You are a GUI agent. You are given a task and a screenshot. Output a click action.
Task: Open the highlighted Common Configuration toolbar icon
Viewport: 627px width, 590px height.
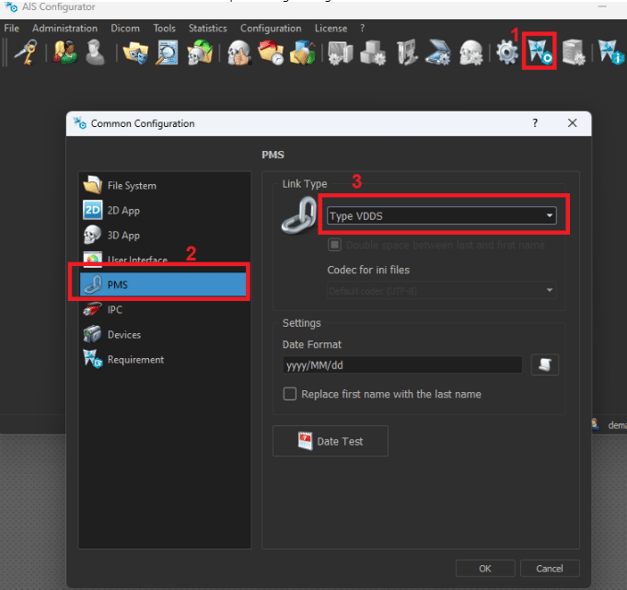(541, 53)
